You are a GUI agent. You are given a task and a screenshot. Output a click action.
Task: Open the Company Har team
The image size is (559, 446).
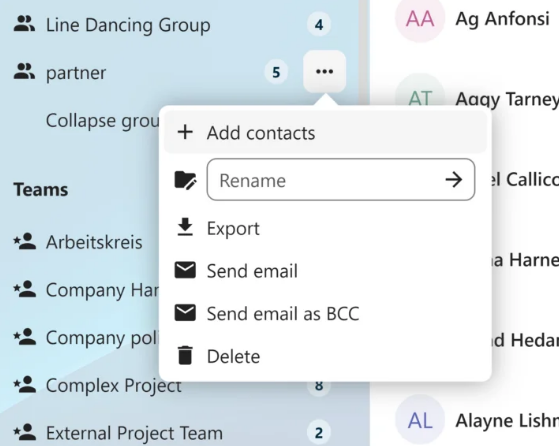[102, 290]
